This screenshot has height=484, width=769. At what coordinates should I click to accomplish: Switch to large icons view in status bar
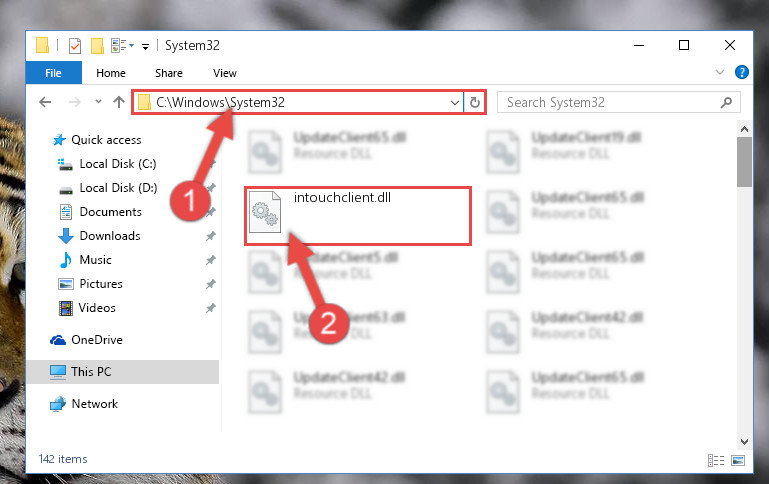pyautogui.click(x=738, y=460)
